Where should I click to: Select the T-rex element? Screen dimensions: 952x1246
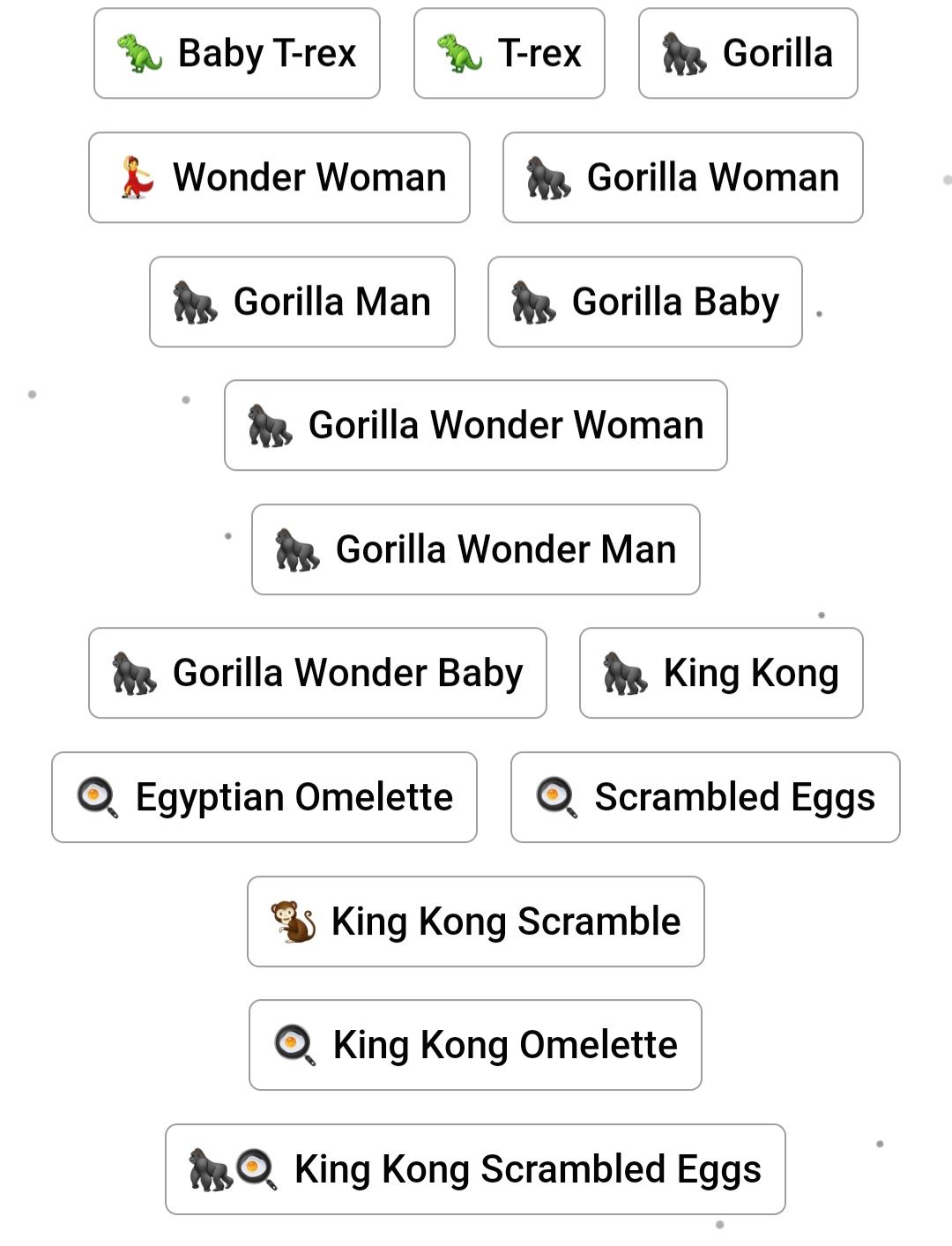point(509,54)
